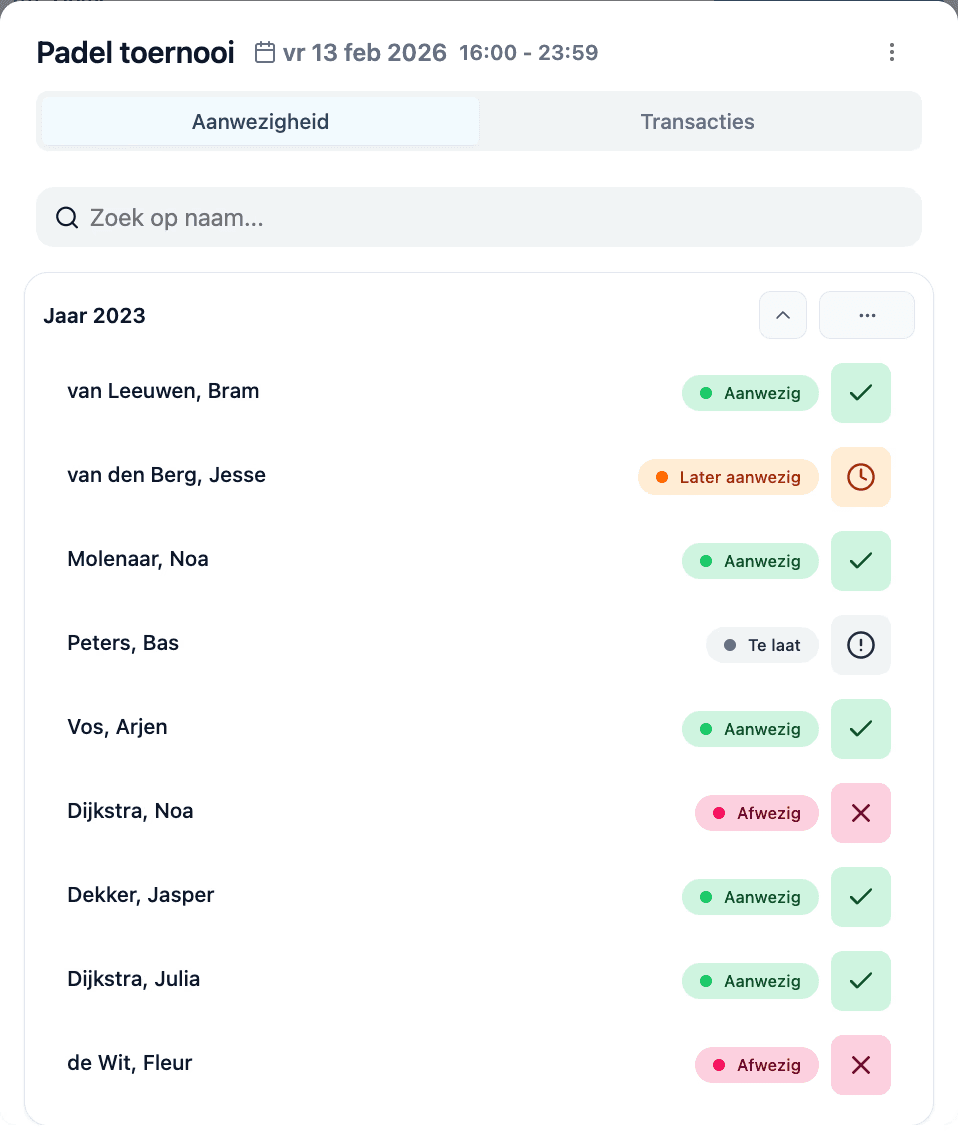Click the Later aanwezig badge for Jesse
This screenshot has height=1135, width=958.
tap(728, 477)
